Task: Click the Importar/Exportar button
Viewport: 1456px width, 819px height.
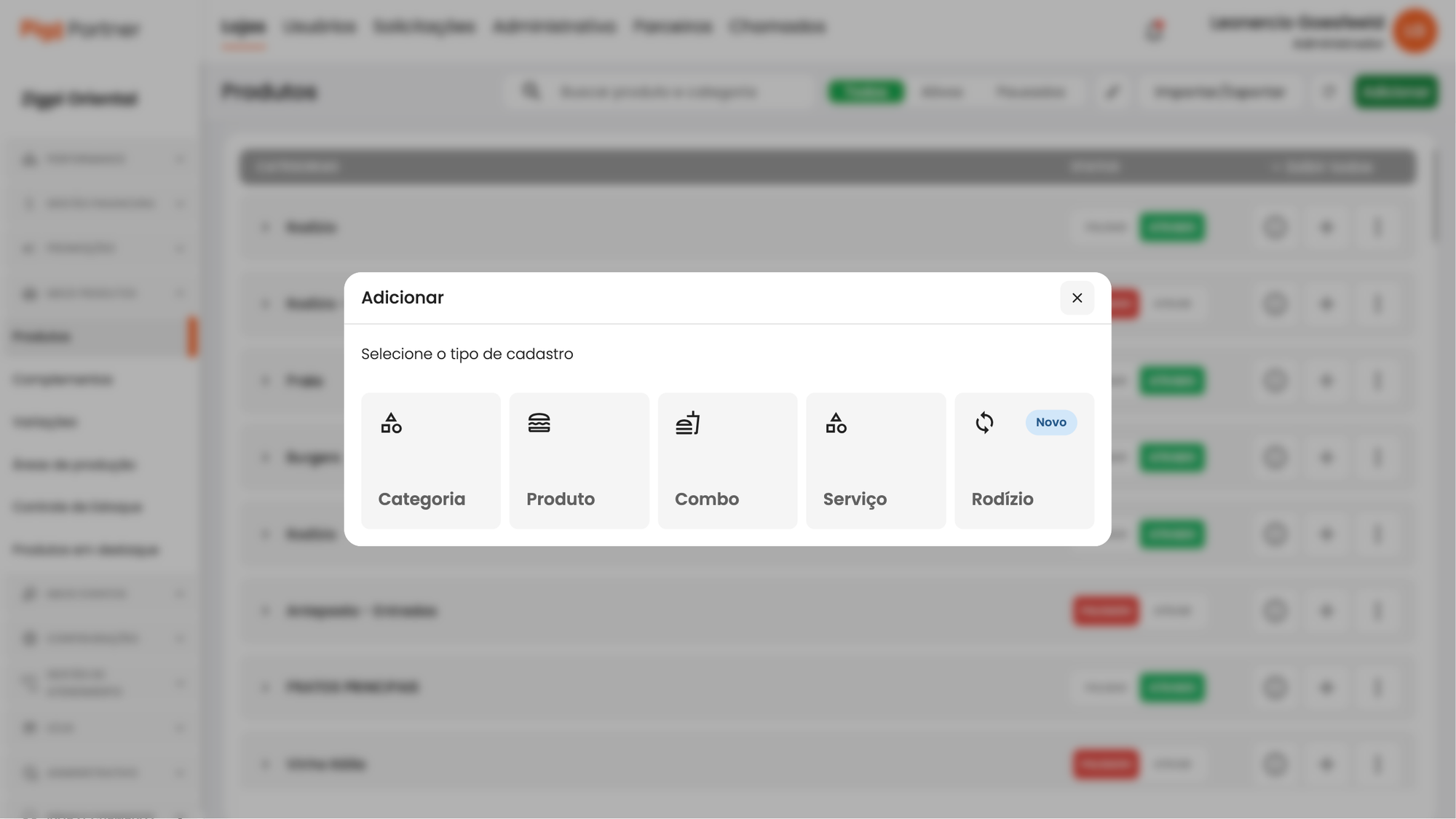Action: click(x=1219, y=92)
